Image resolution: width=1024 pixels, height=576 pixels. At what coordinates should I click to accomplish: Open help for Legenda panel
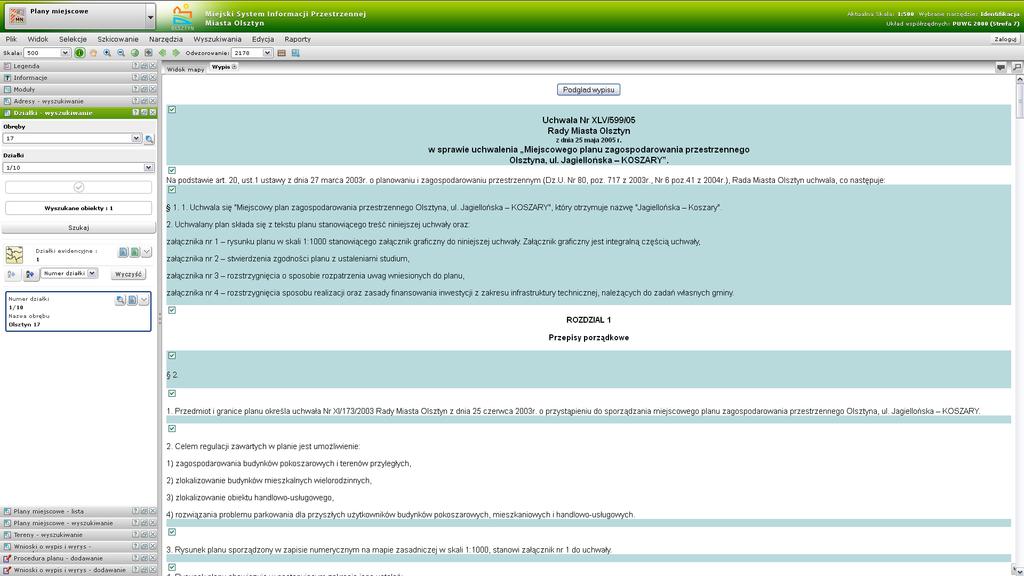pyautogui.click(x=135, y=66)
